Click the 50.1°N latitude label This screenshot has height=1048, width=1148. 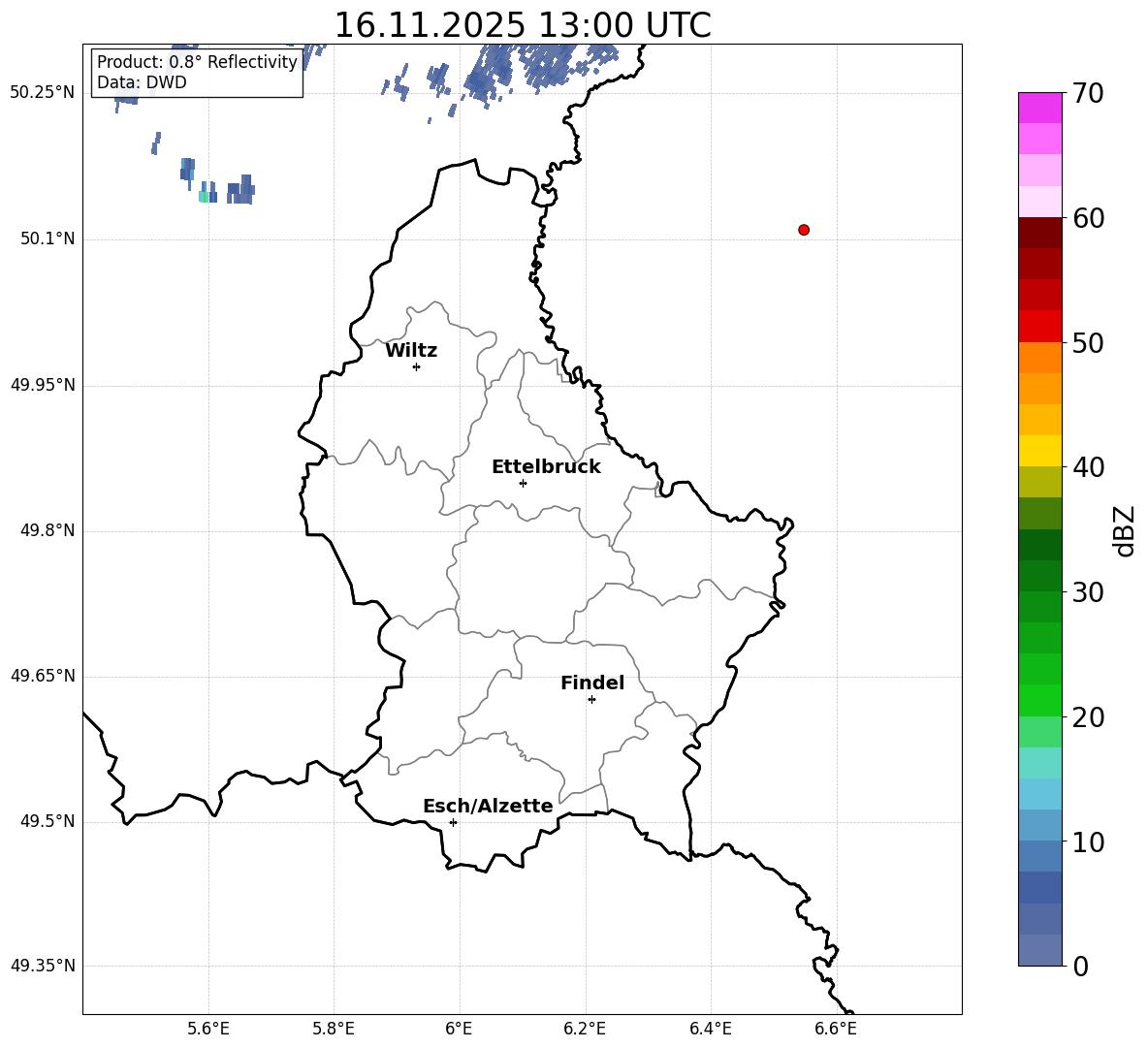coord(48,238)
